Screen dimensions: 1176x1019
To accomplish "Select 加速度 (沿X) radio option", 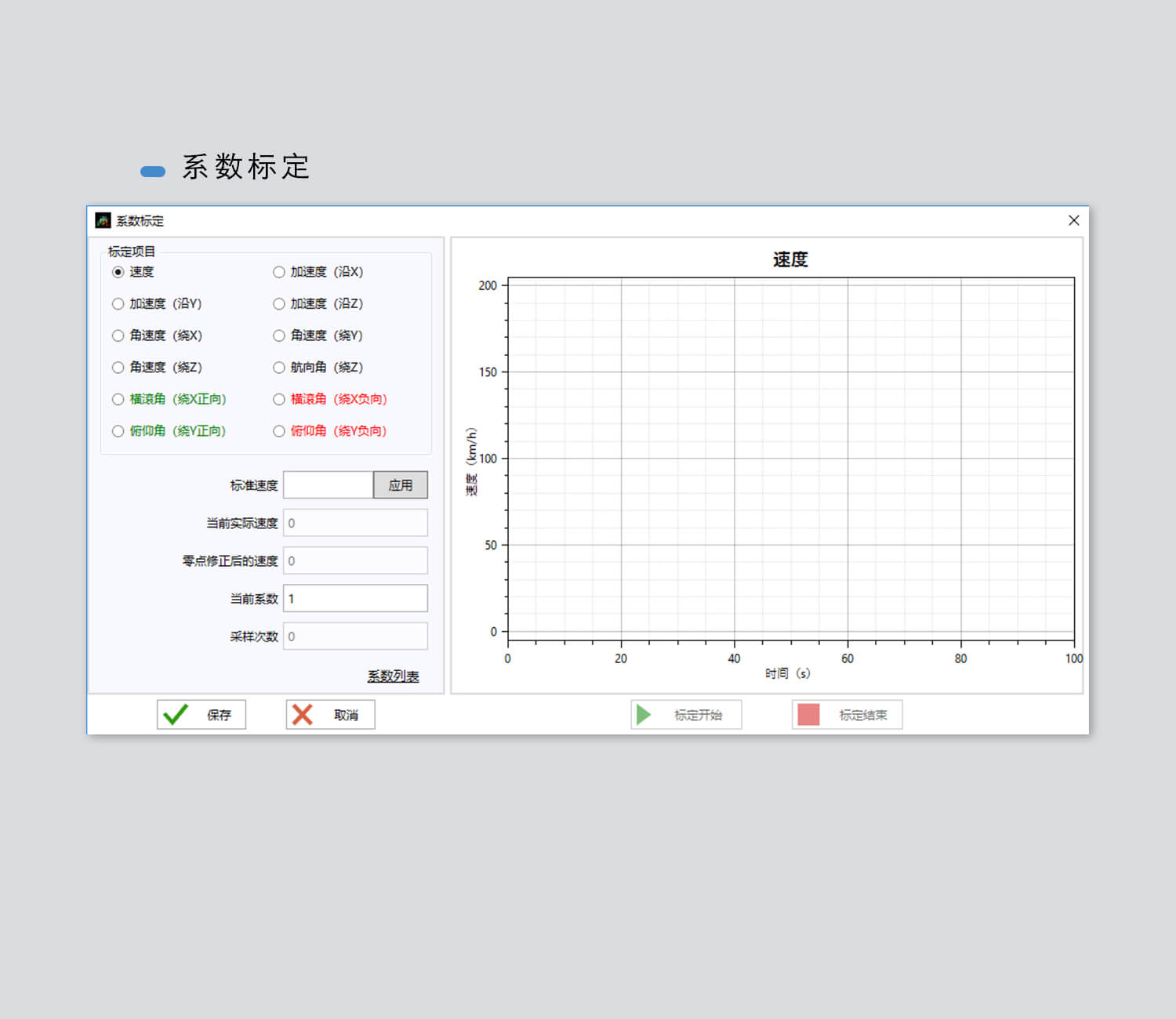I will coord(279,272).
